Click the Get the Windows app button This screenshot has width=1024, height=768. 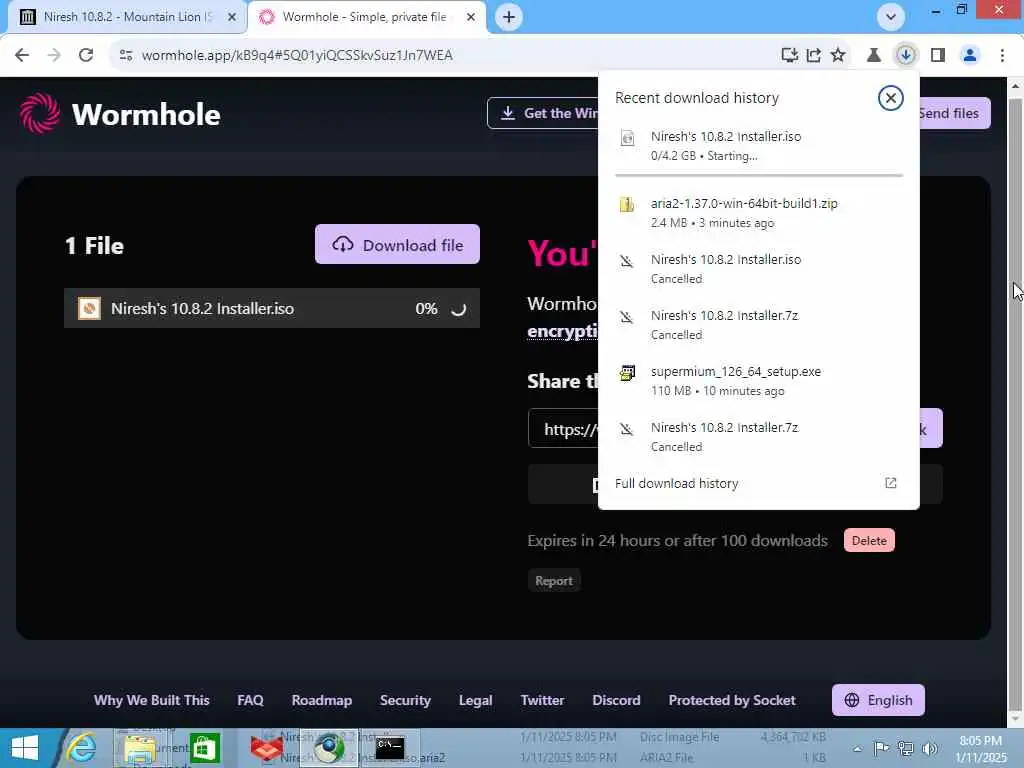point(543,113)
